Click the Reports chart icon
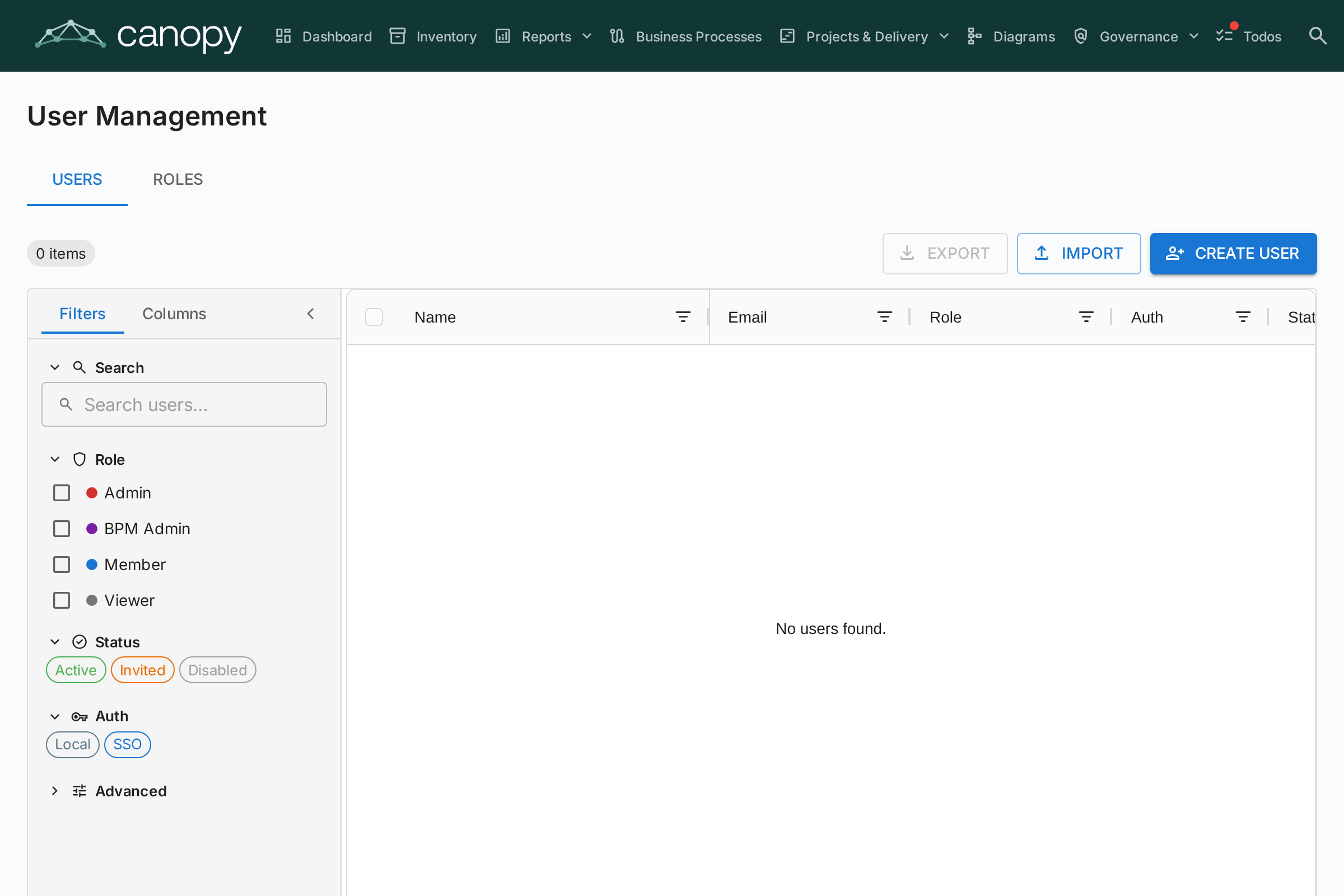The image size is (1344, 896). (x=503, y=36)
